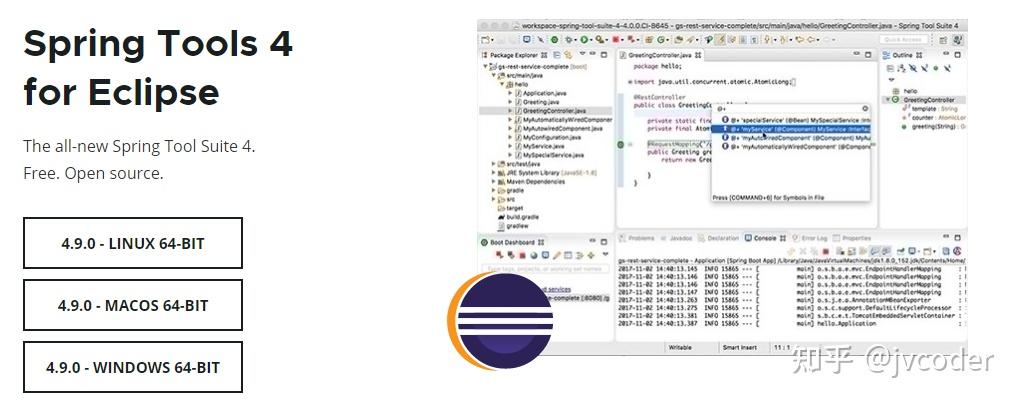Click Smart Insert status bar entry
The image size is (1020, 406).
(740, 347)
